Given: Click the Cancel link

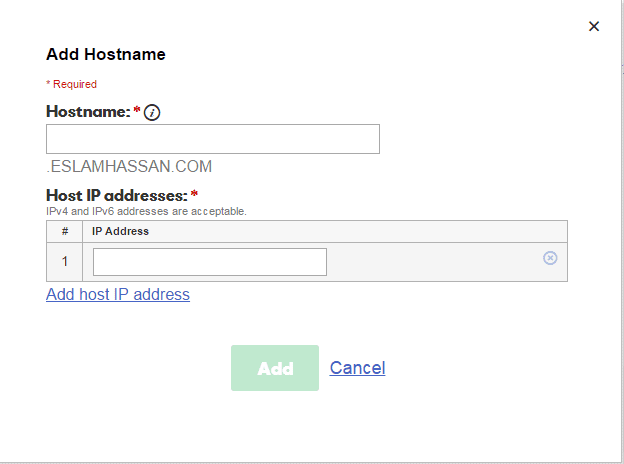Looking at the screenshot, I should click(x=357, y=368).
